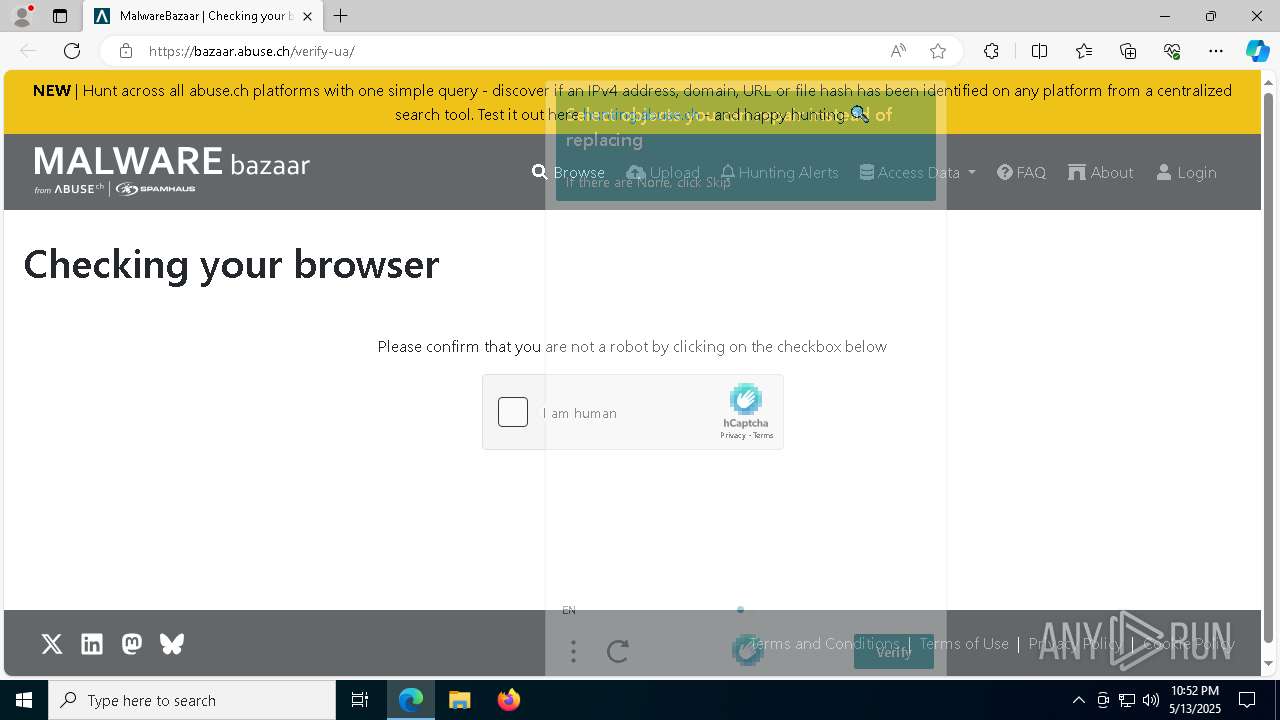Close the MalwareBazaar tab
The width and height of the screenshot is (1280, 720).
[307, 16]
